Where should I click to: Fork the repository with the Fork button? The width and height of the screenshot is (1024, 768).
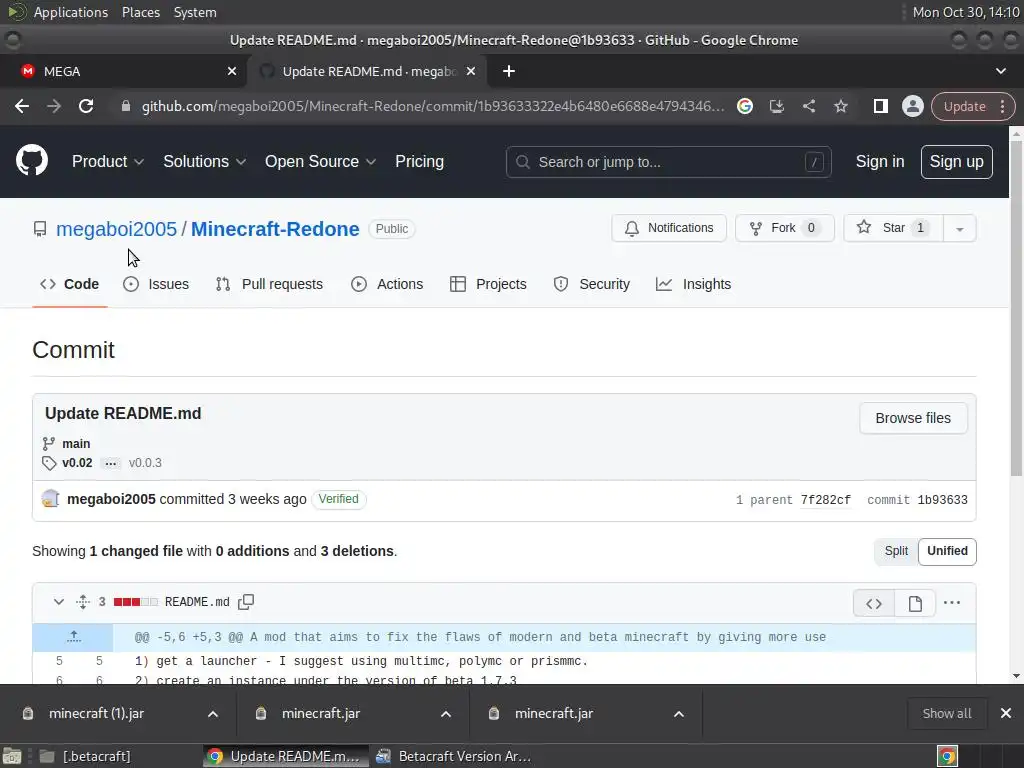785,228
